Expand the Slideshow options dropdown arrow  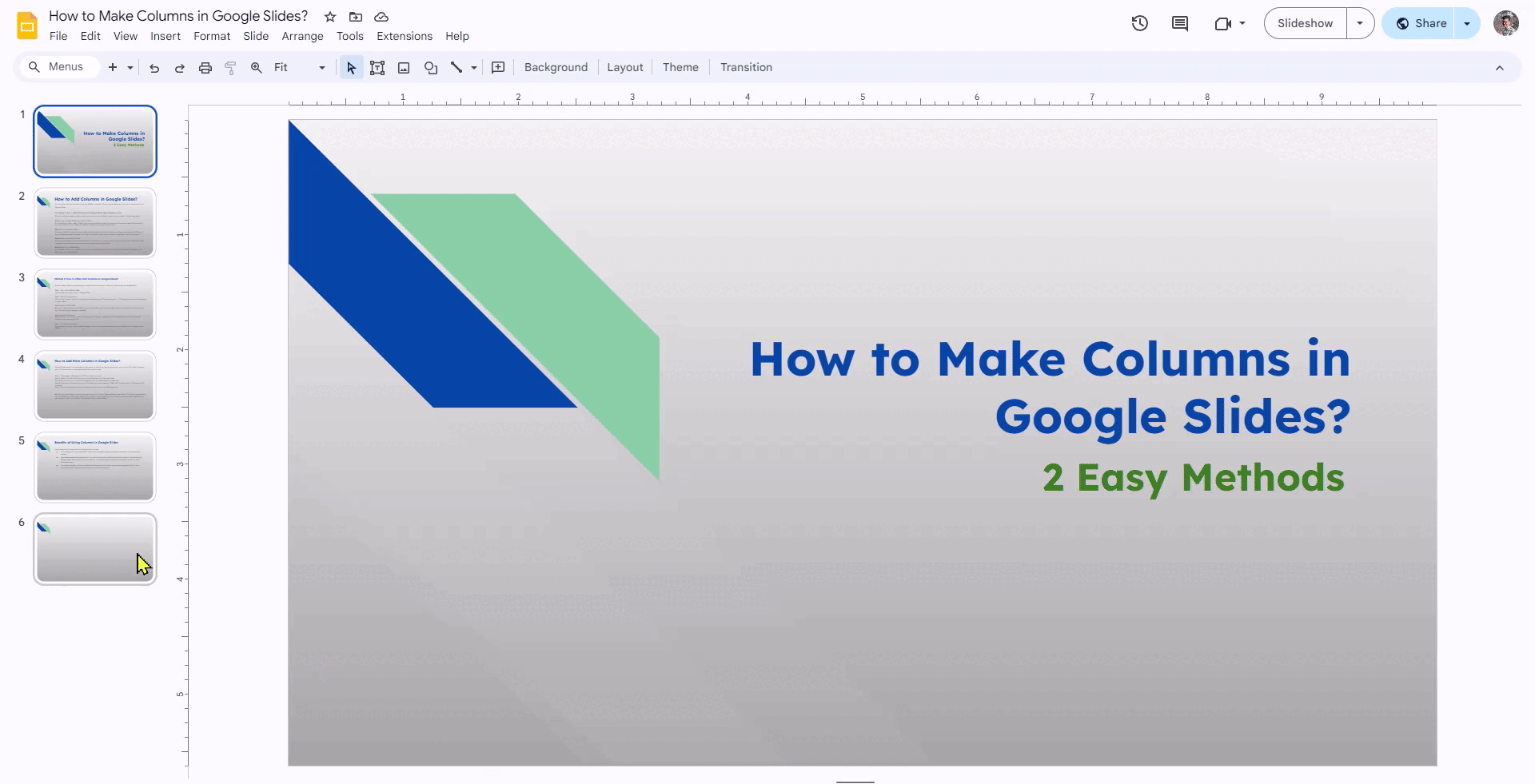[x=1359, y=23]
